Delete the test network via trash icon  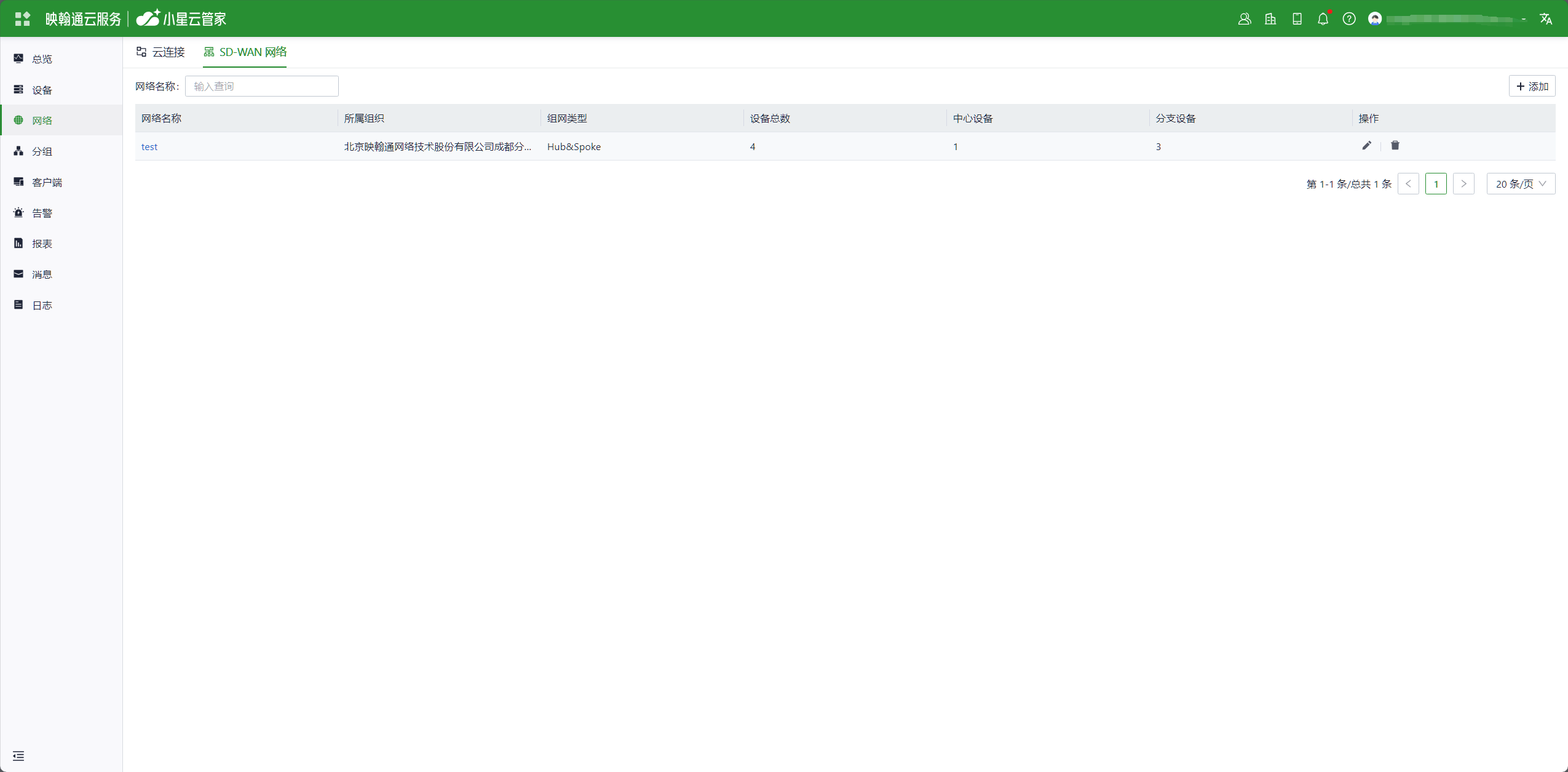(1395, 146)
